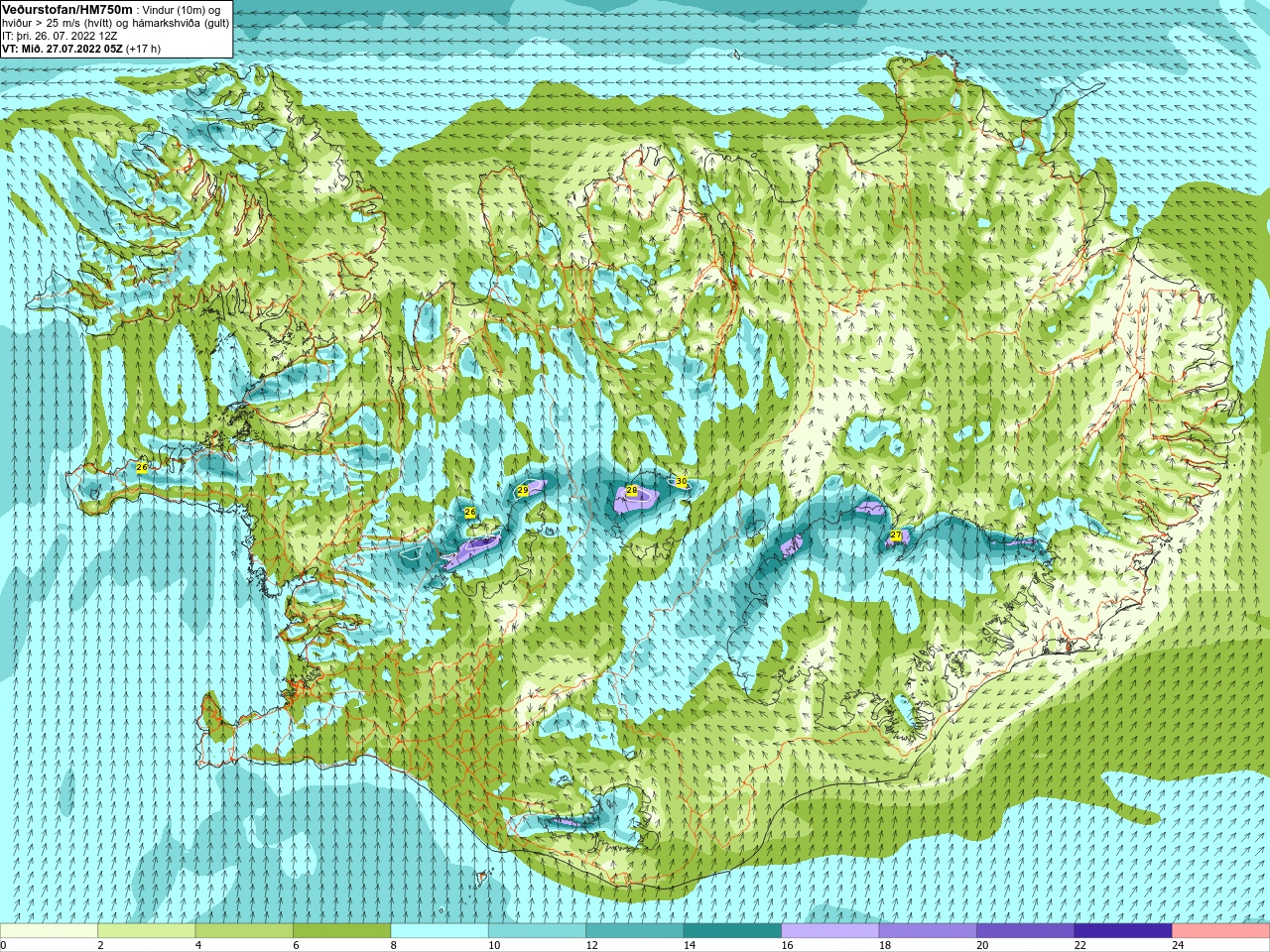Select the 4–6 green legend swatch

click(244, 931)
